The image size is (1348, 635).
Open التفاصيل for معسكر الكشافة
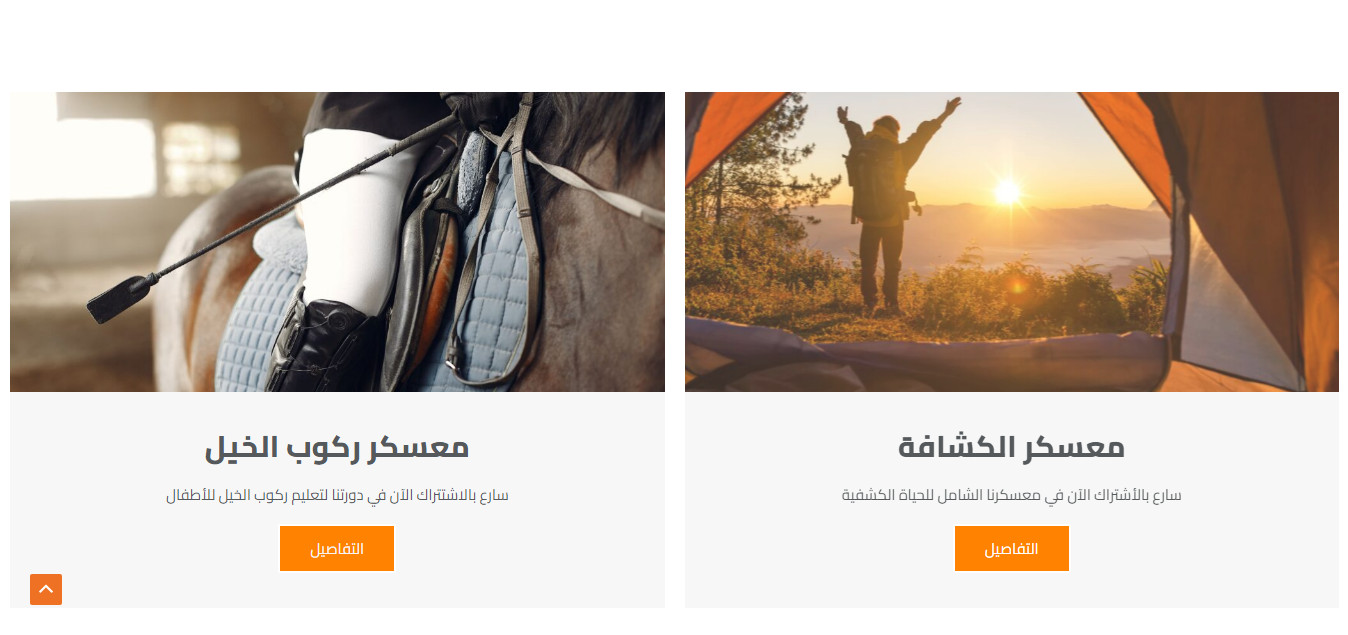tap(1011, 548)
